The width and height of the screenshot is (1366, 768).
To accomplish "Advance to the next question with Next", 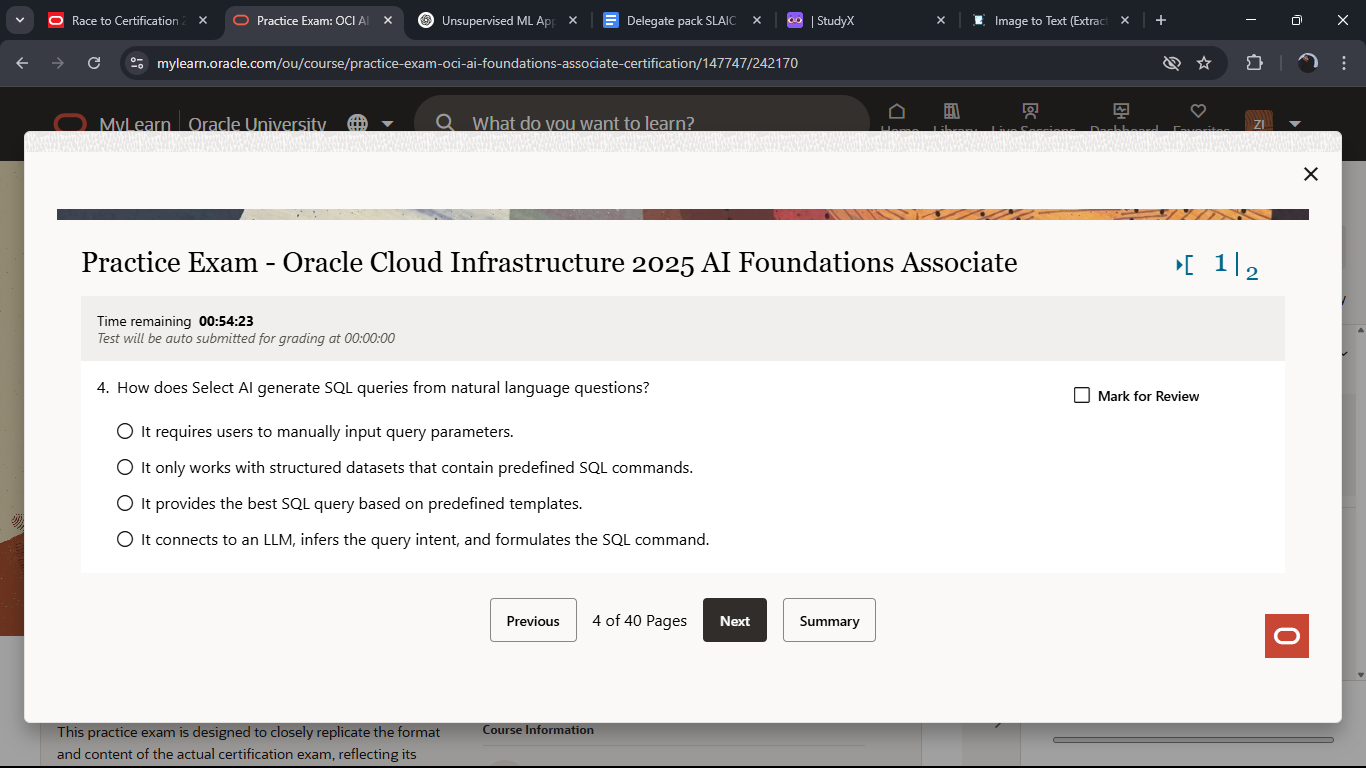I will [x=734, y=620].
